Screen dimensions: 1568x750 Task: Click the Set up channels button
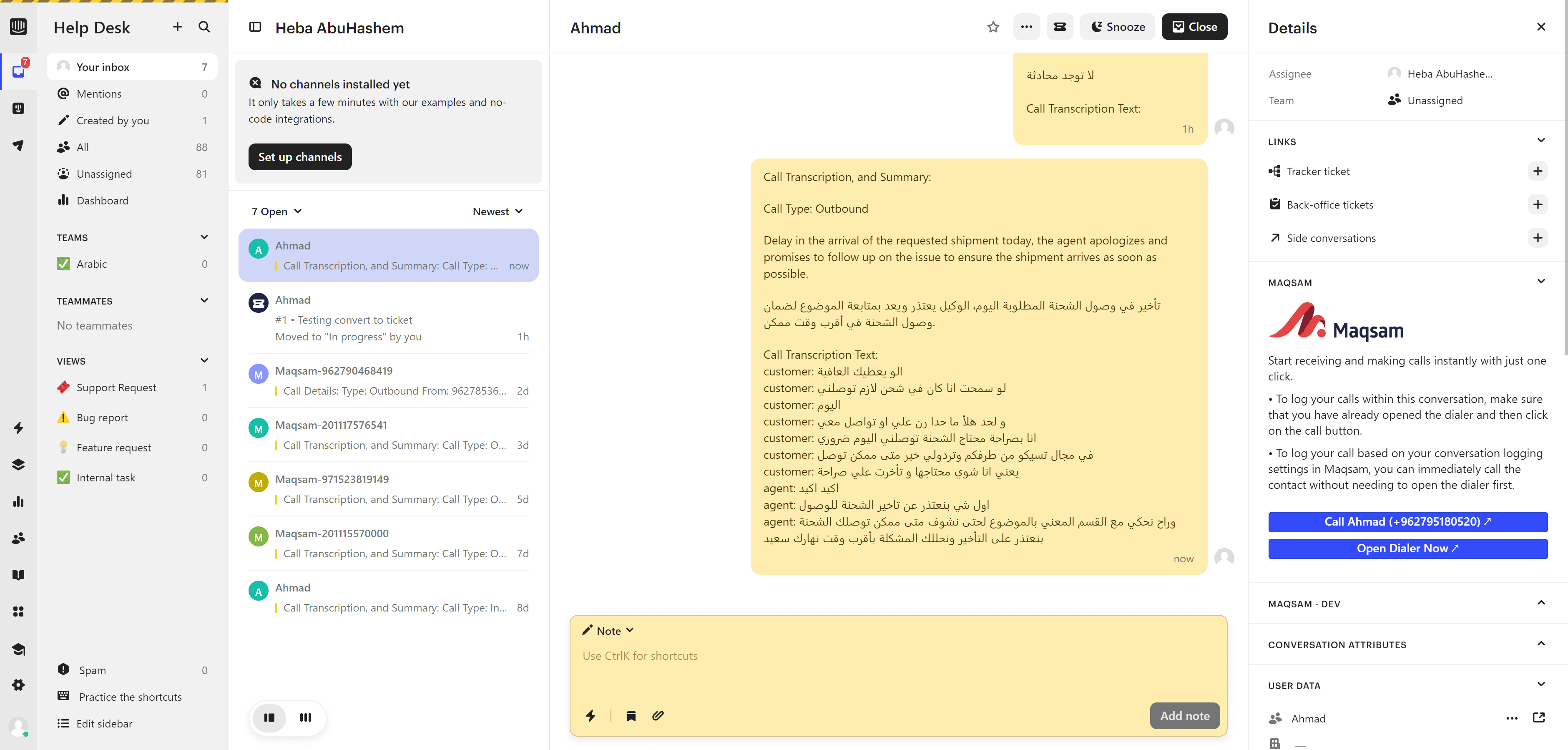(299, 157)
